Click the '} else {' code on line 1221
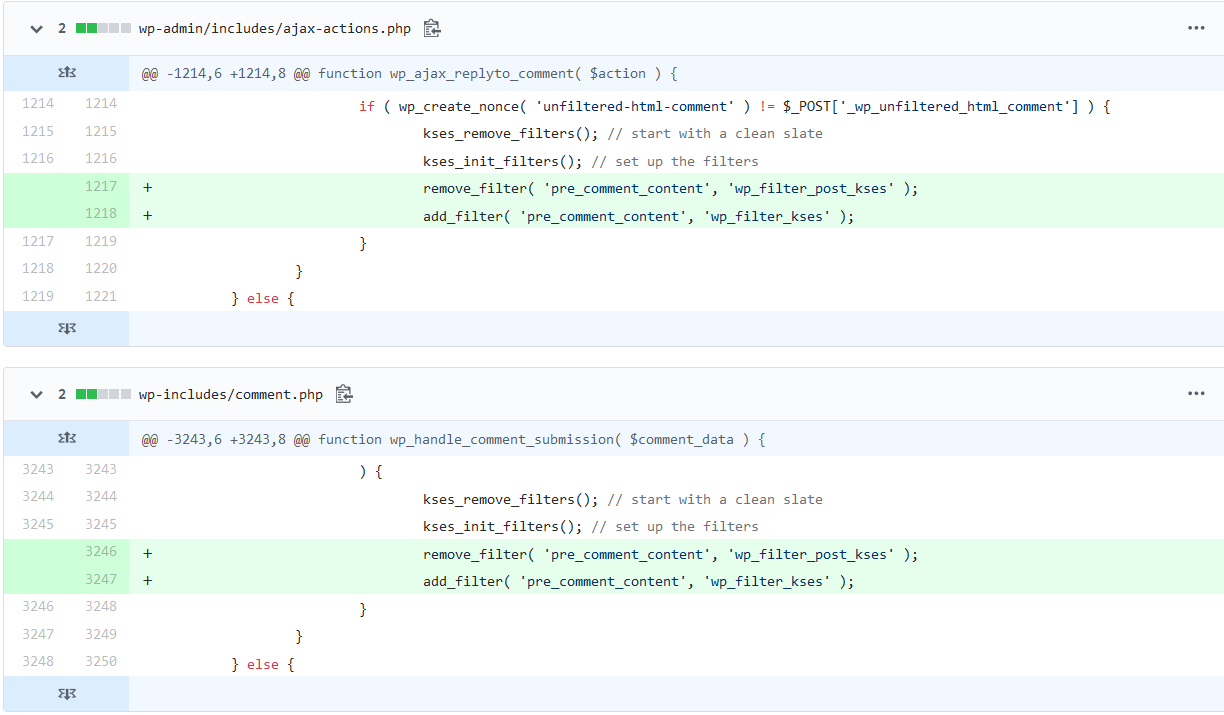1224x715 pixels. (263, 299)
